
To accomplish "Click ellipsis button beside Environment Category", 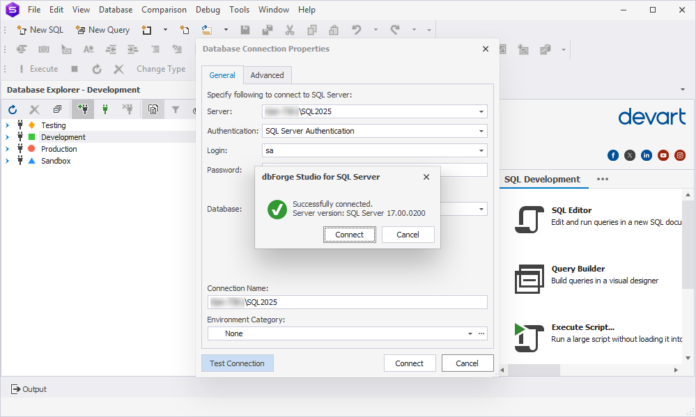I will point(482,334).
